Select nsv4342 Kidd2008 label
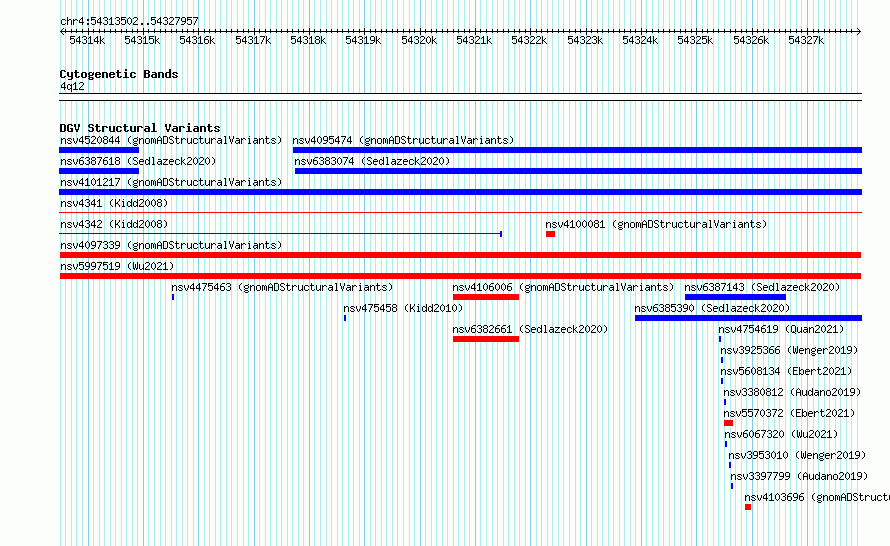 [114, 224]
